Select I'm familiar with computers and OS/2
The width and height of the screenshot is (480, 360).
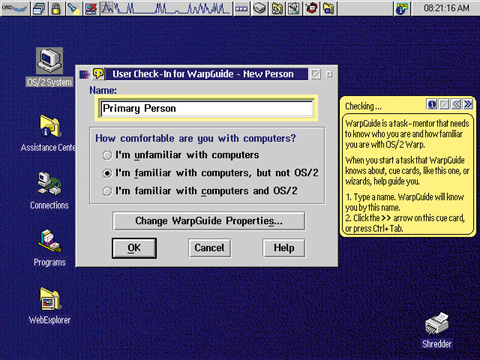pyautogui.click(x=199, y=191)
